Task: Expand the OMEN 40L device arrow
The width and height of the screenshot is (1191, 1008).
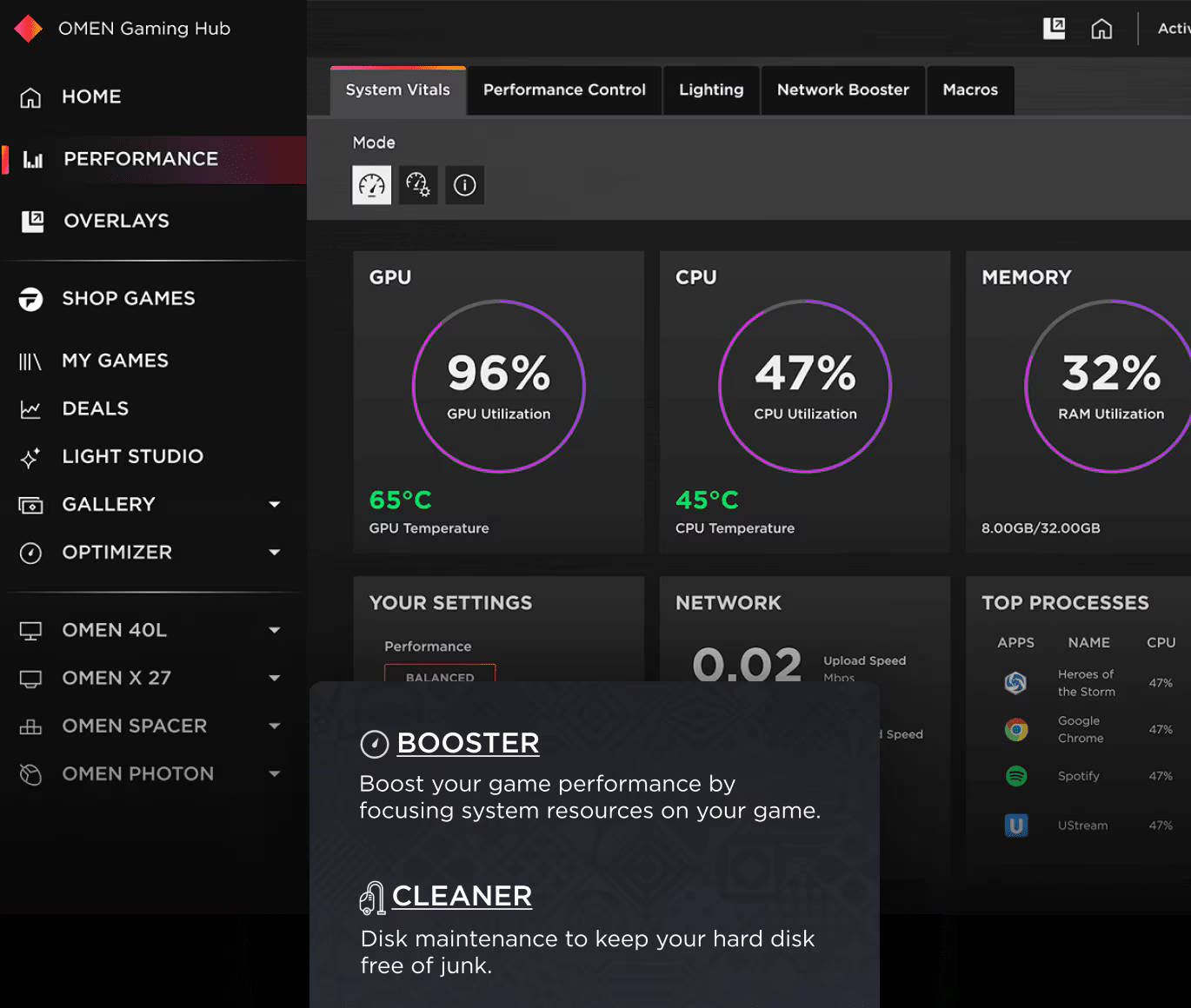Action: pos(275,631)
